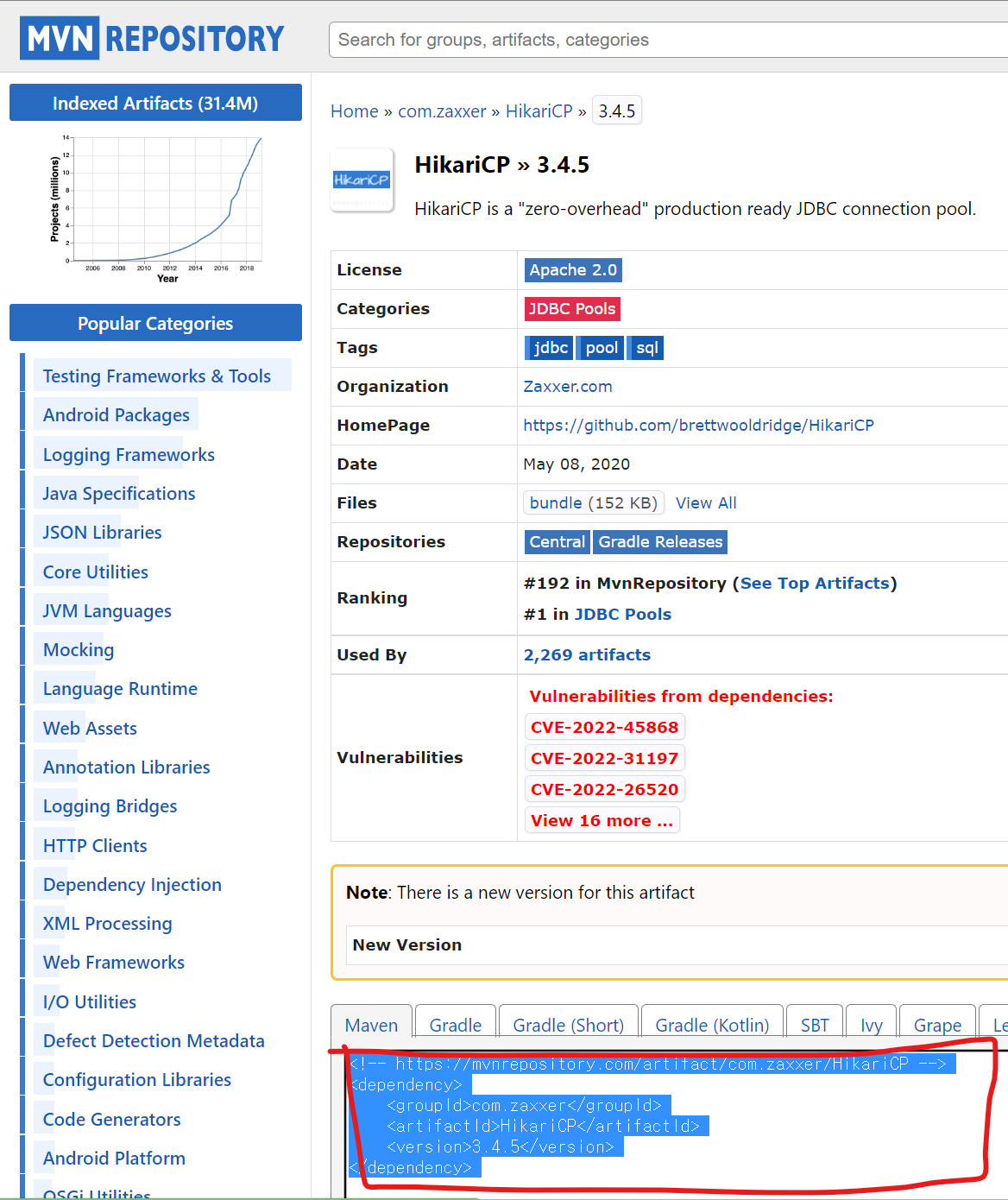The image size is (1008, 1200).
Task: Click the MVN Repository logo
Action: pyautogui.click(x=152, y=38)
